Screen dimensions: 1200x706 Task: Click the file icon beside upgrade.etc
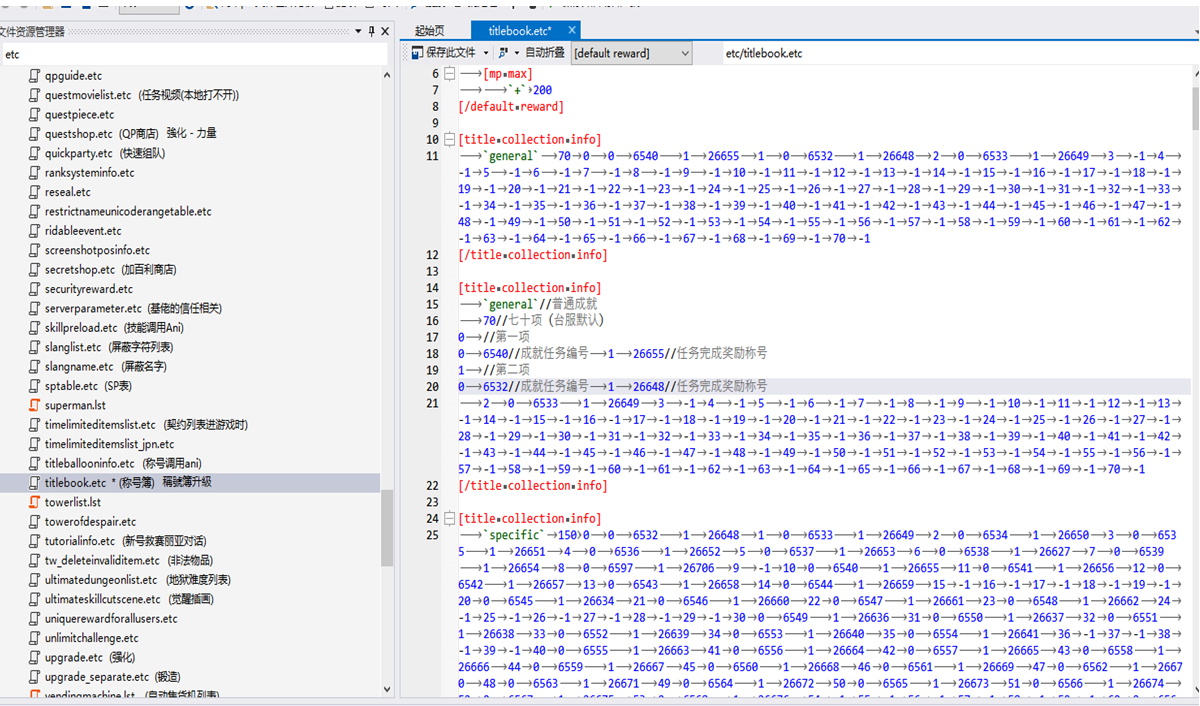34,657
